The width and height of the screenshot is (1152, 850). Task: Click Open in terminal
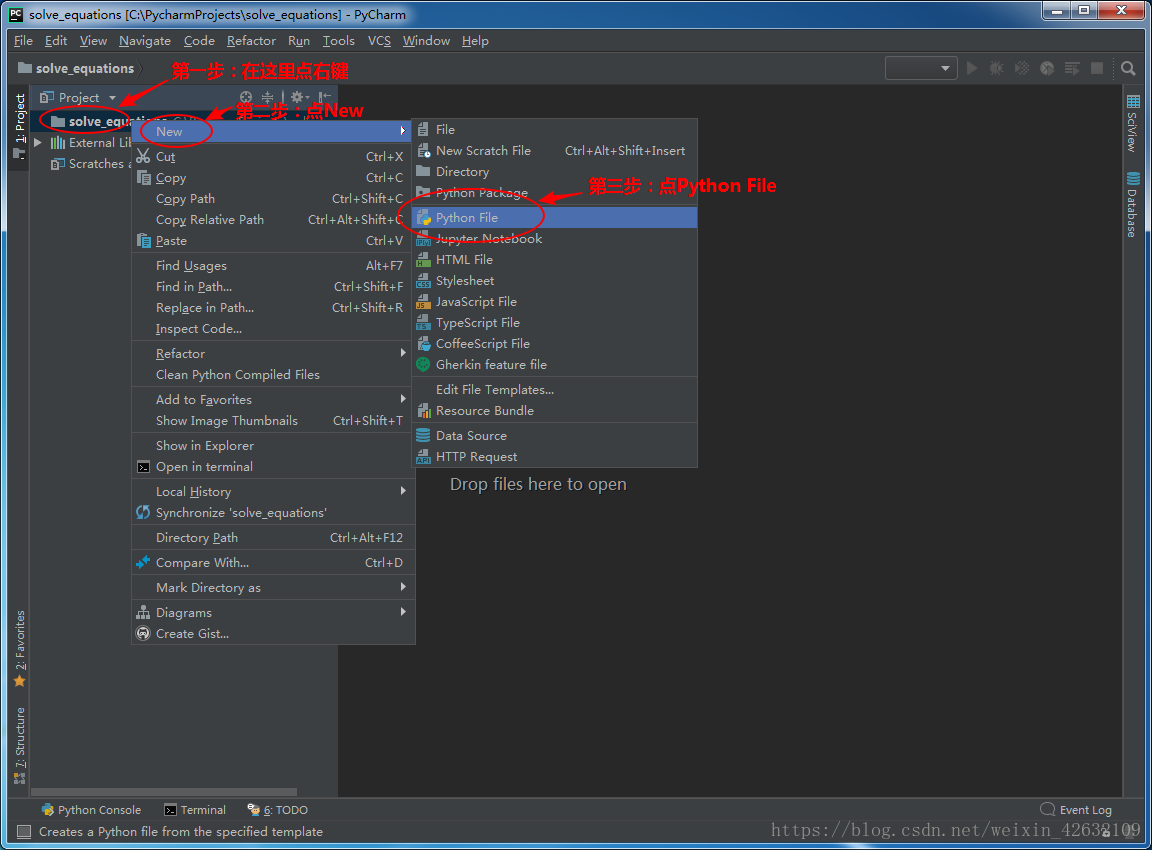point(273,467)
